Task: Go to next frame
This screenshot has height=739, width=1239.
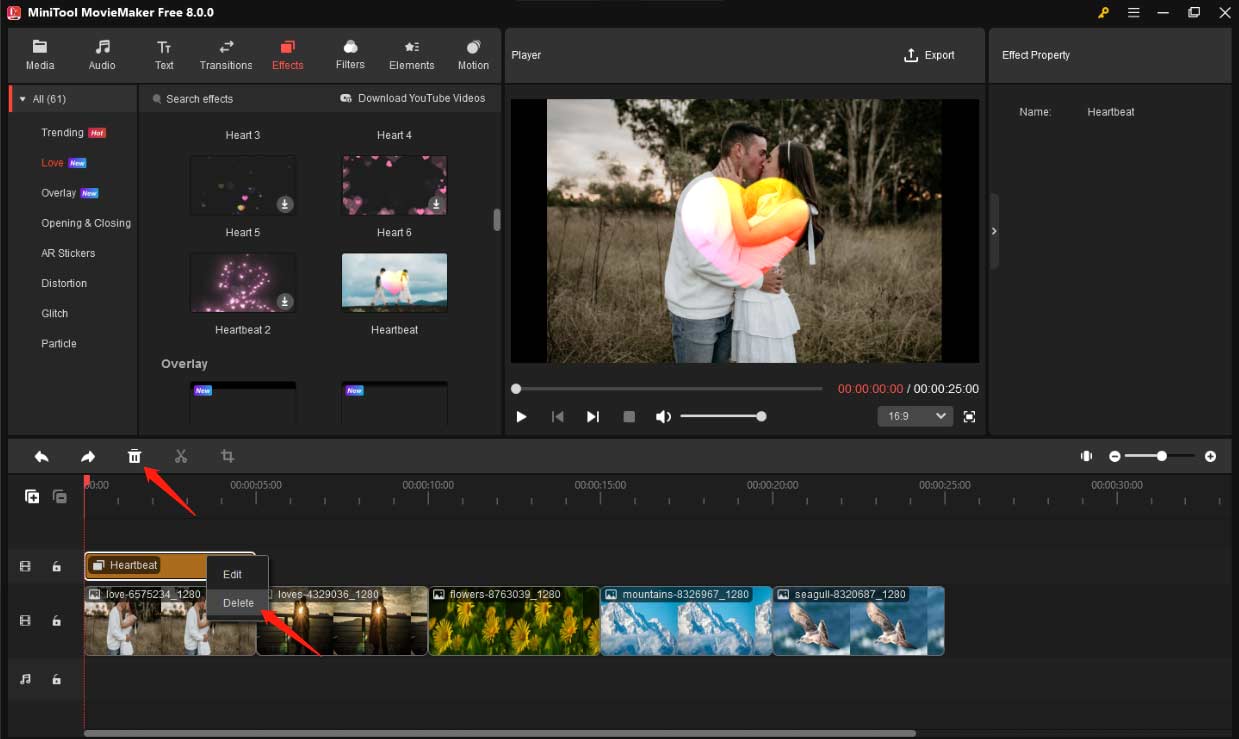Action: (593, 417)
